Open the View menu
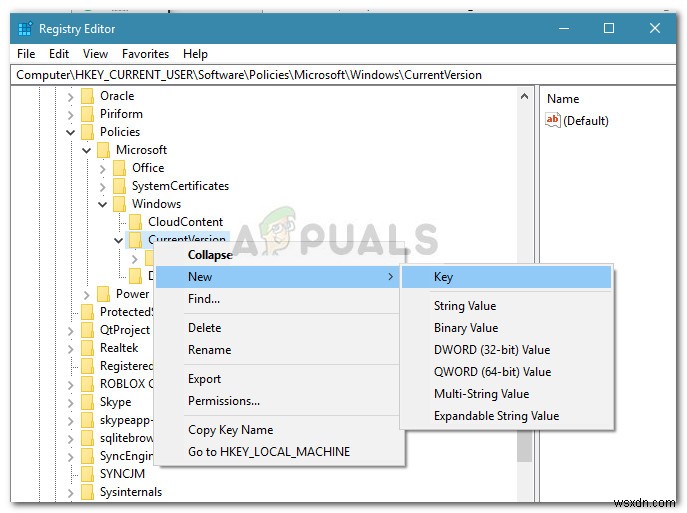This screenshot has height=513, width=687. coord(95,54)
